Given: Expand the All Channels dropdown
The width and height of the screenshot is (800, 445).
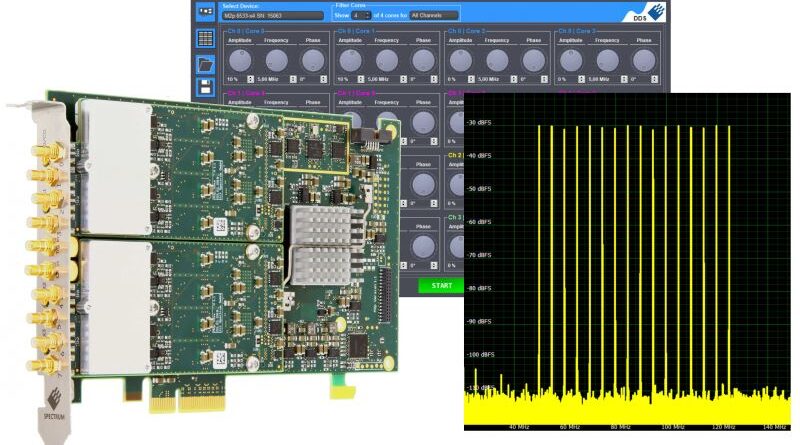Looking at the screenshot, I should (434, 16).
